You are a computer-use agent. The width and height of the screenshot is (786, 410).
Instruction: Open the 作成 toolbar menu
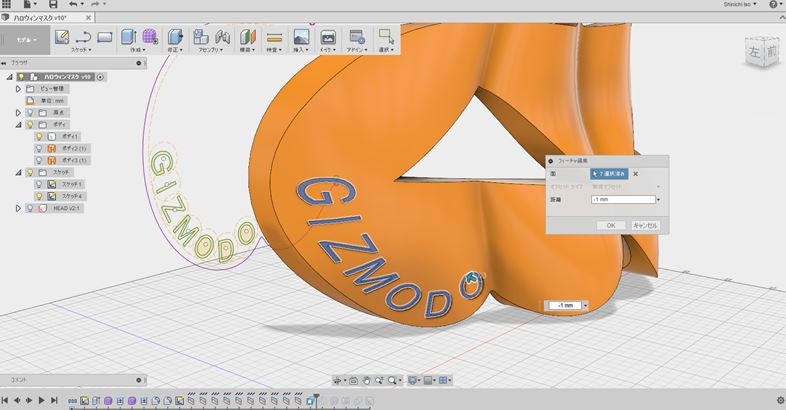[x=138, y=50]
